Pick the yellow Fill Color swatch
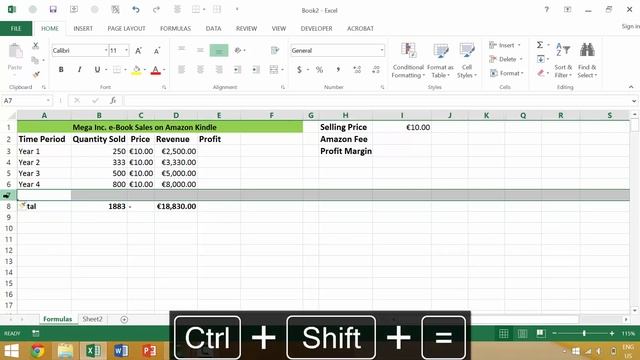The width and height of the screenshot is (640, 360). pyautogui.click(x=136, y=70)
